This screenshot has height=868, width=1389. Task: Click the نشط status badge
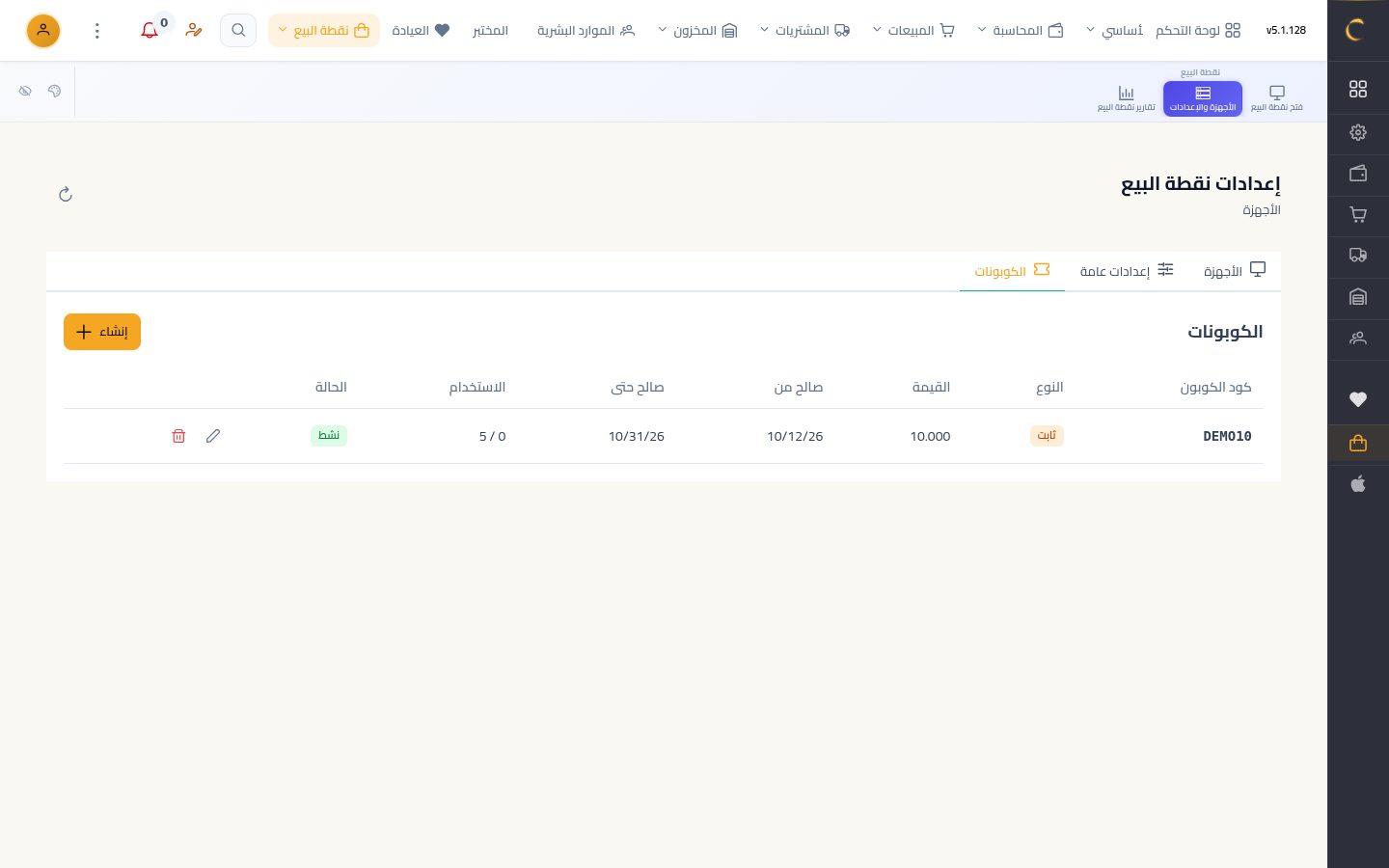[329, 436]
